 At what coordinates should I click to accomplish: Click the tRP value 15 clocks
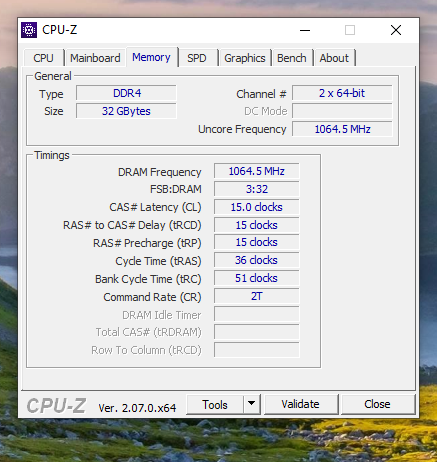point(257,242)
